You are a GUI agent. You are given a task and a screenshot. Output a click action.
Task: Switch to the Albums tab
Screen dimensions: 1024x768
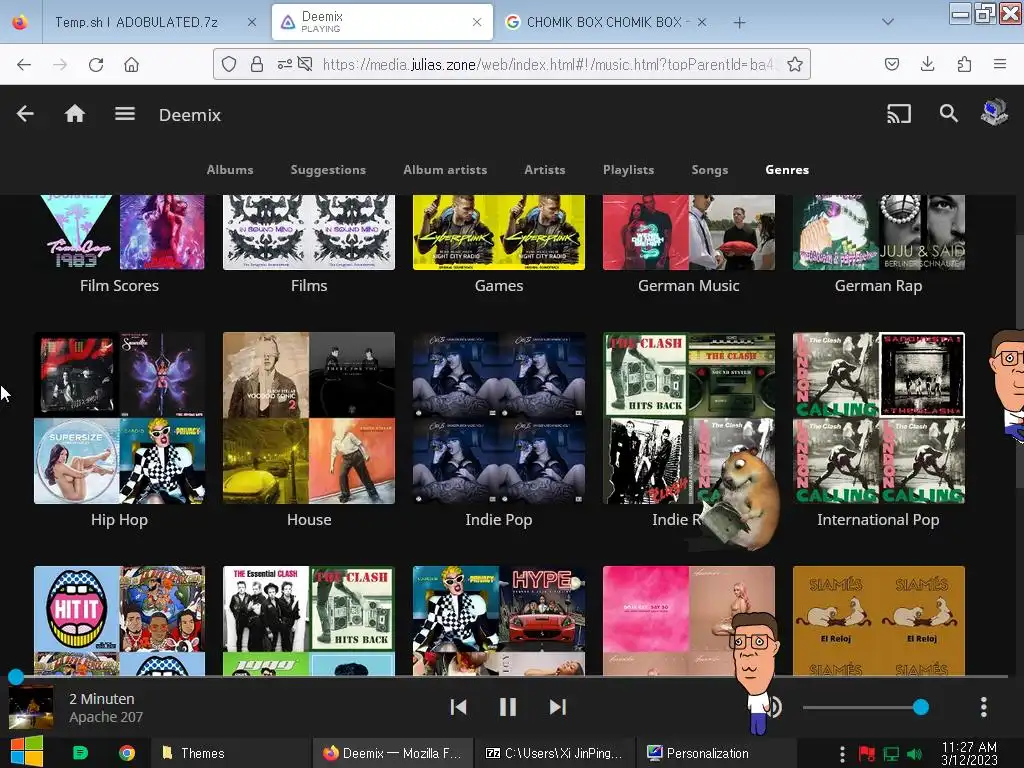click(230, 170)
